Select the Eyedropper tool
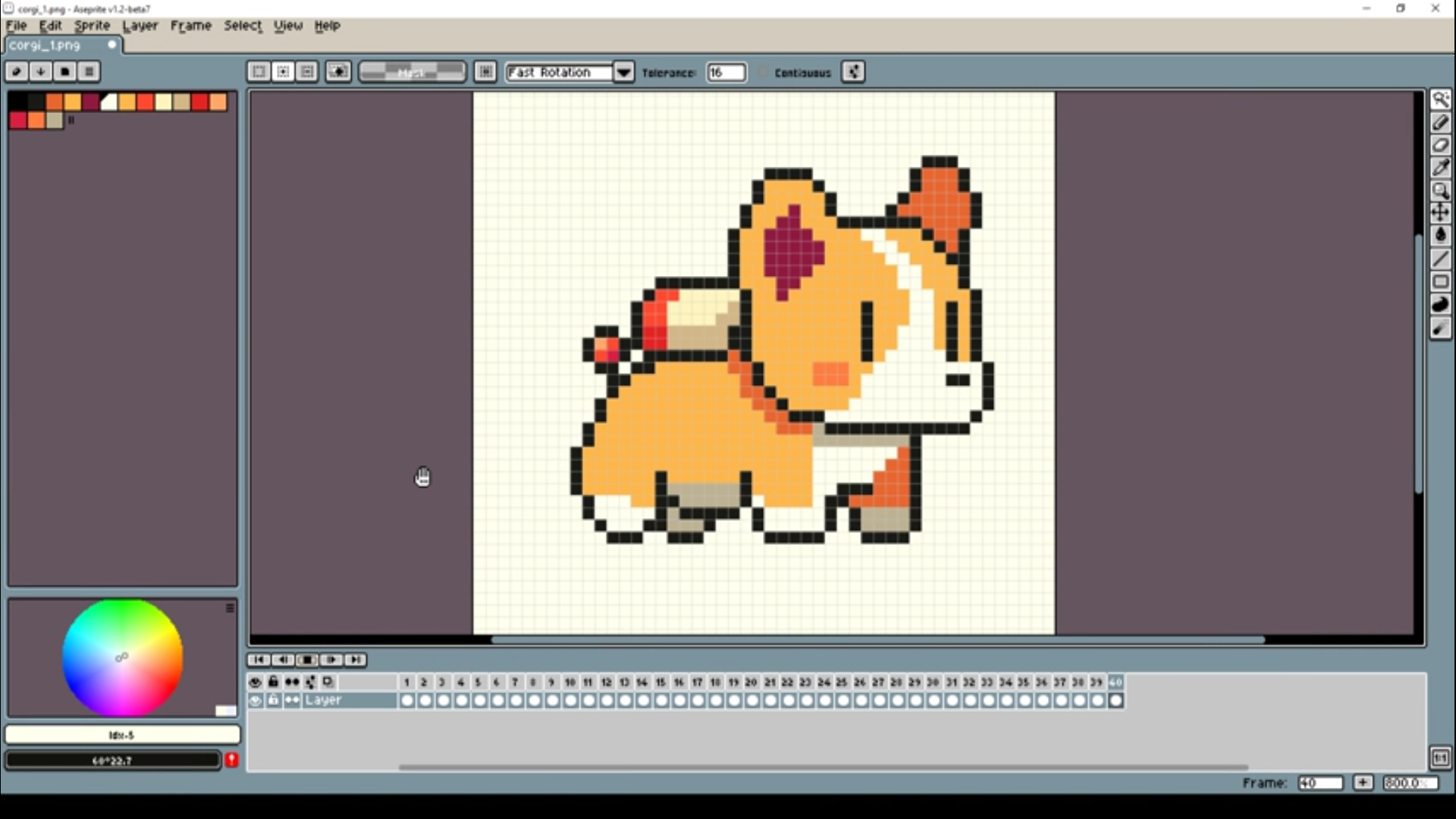Screen dimensions: 1456x819 [x=1440, y=168]
